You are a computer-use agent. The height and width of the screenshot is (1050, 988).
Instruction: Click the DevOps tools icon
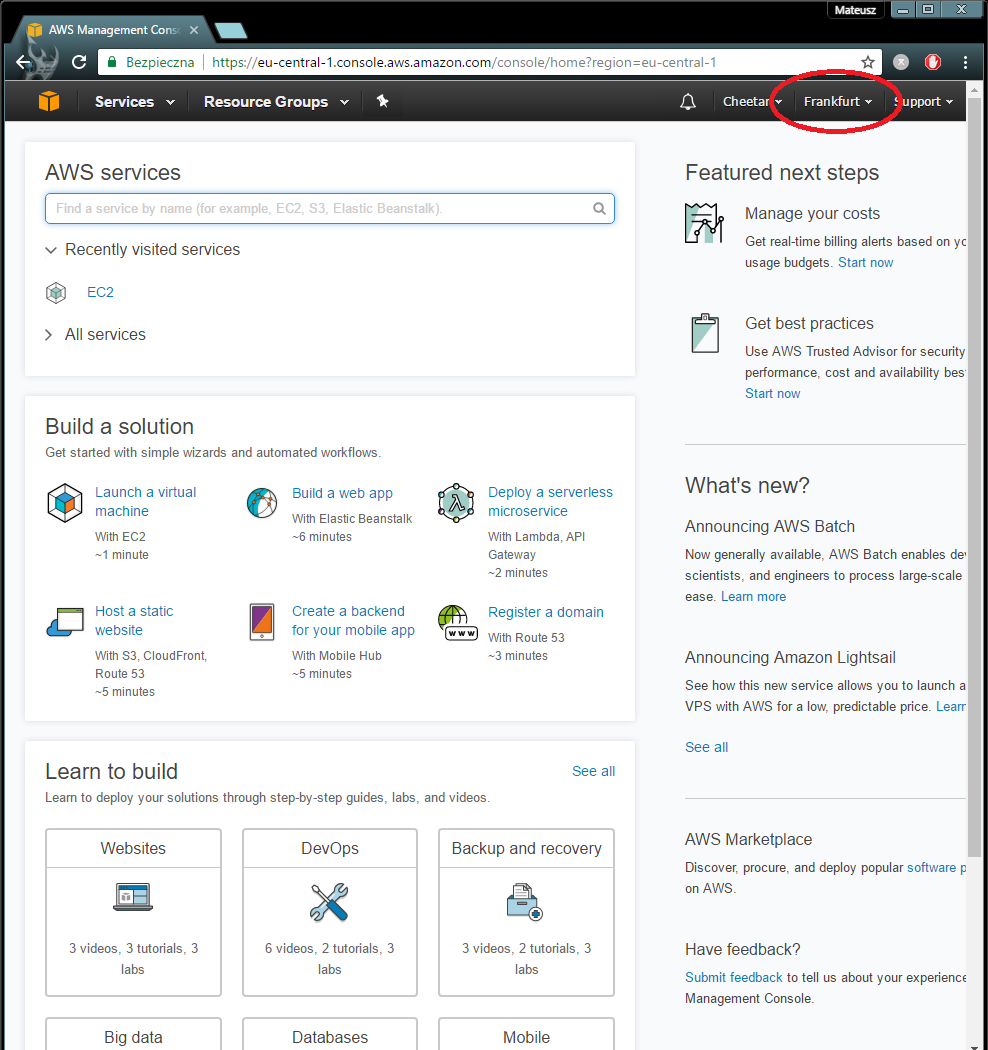click(x=330, y=901)
